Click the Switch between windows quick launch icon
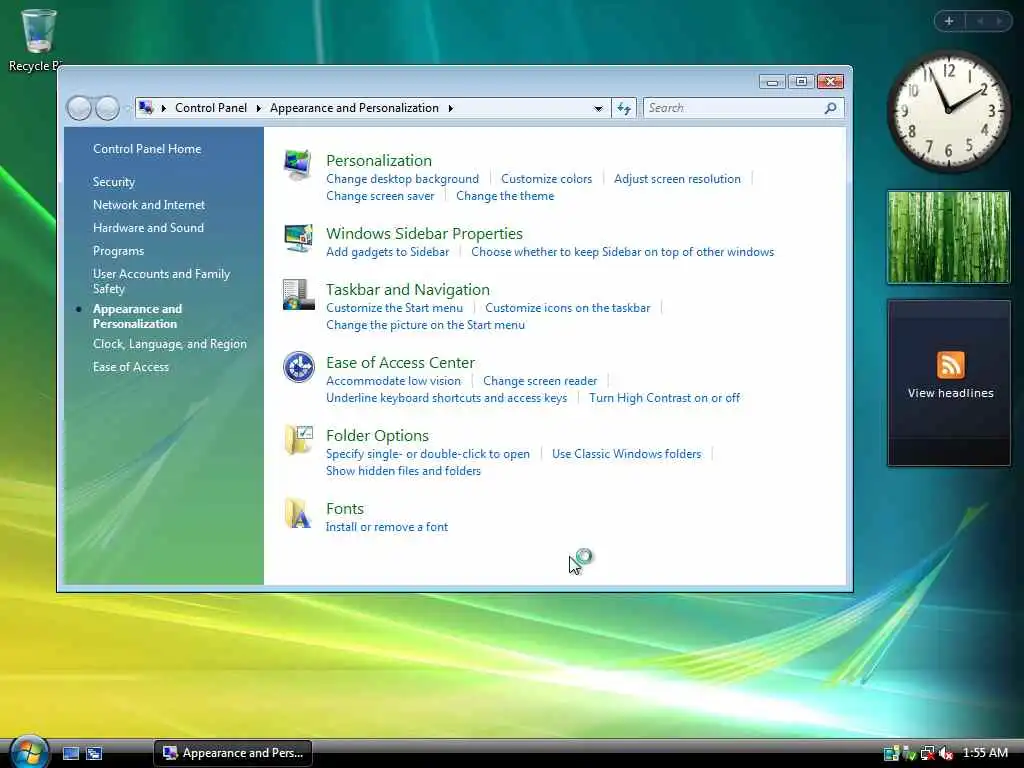Image resolution: width=1024 pixels, height=768 pixels. tap(94, 753)
